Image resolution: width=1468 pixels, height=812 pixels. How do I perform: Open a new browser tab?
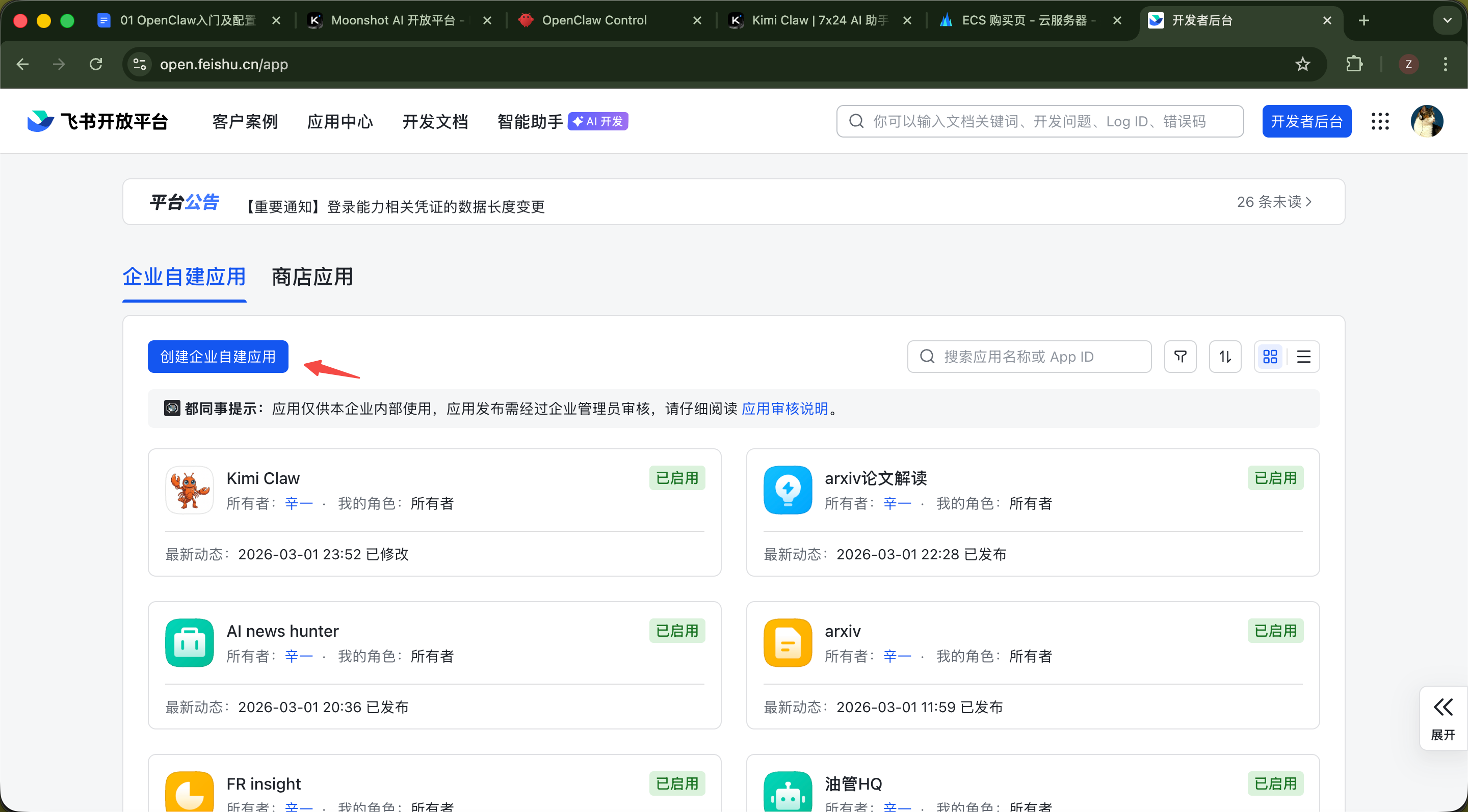click(1364, 20)
